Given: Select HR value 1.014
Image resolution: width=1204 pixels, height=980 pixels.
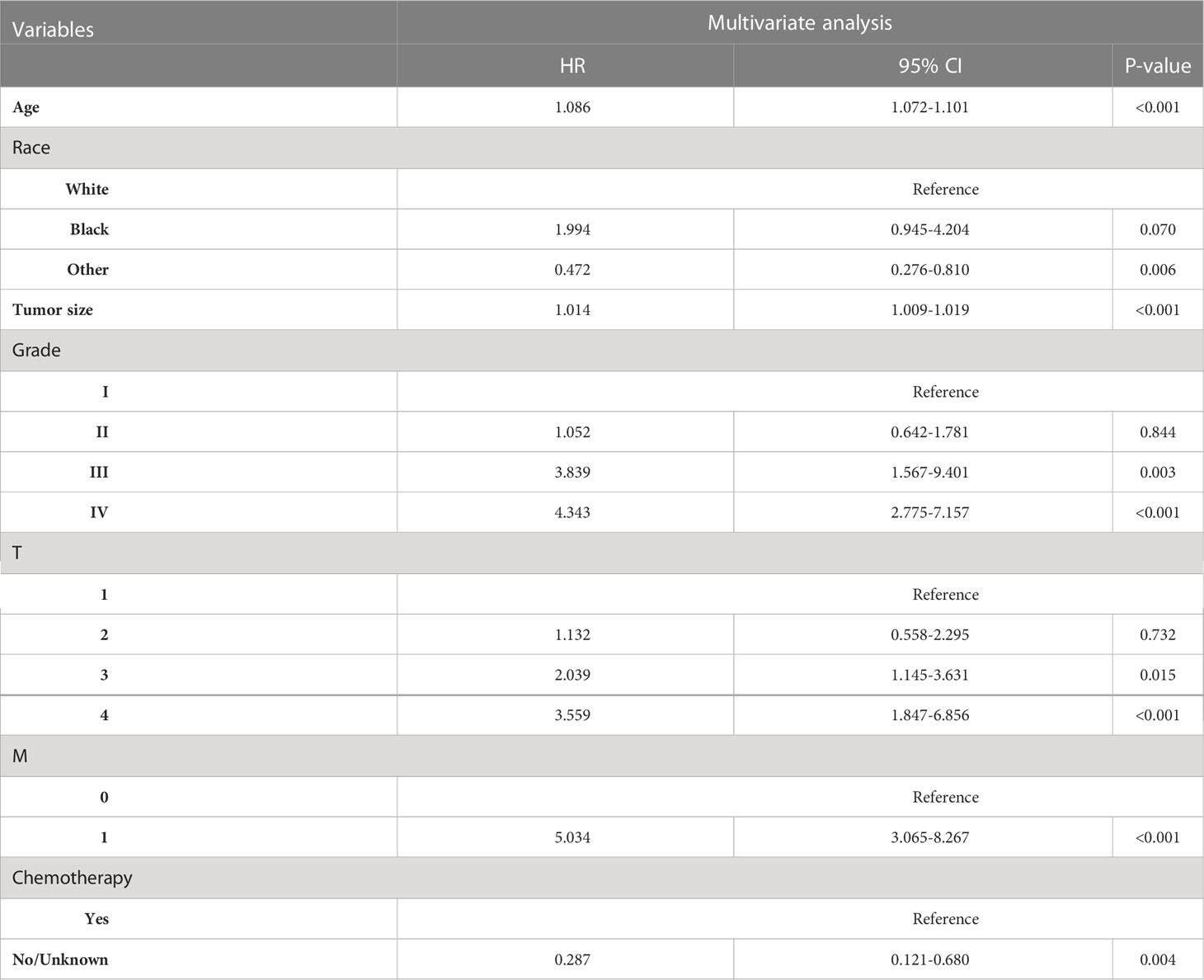Looking at the screenshot, I should tap(572, 310).
